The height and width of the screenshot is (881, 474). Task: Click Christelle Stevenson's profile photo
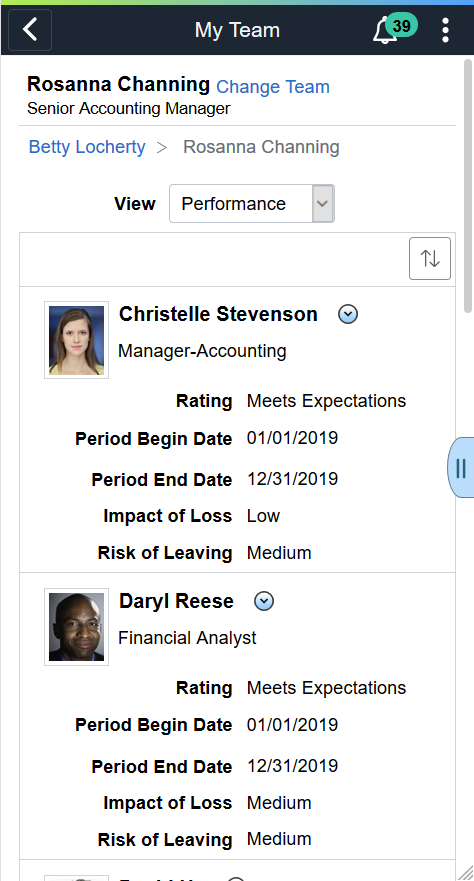(x=76, y=340)
